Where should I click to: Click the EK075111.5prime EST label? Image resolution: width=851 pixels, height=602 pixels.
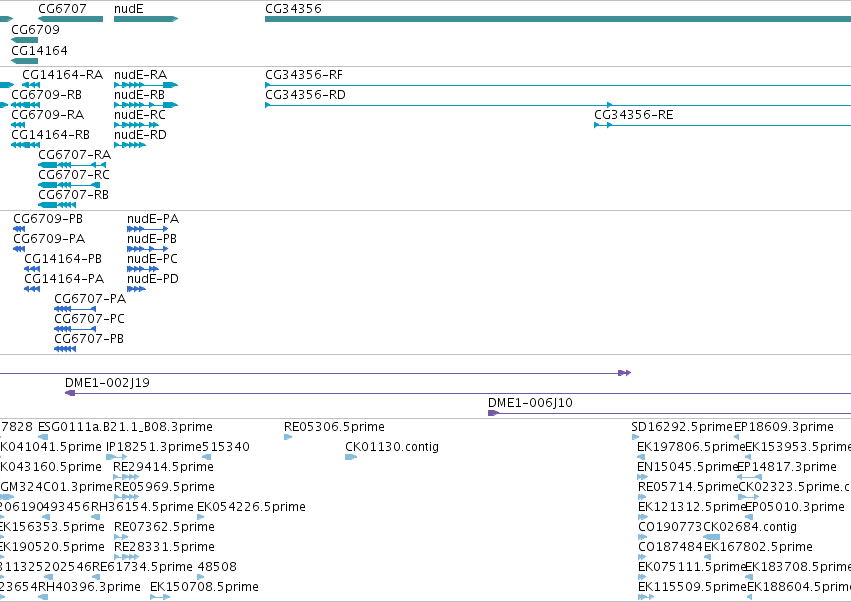coord(692,567)
